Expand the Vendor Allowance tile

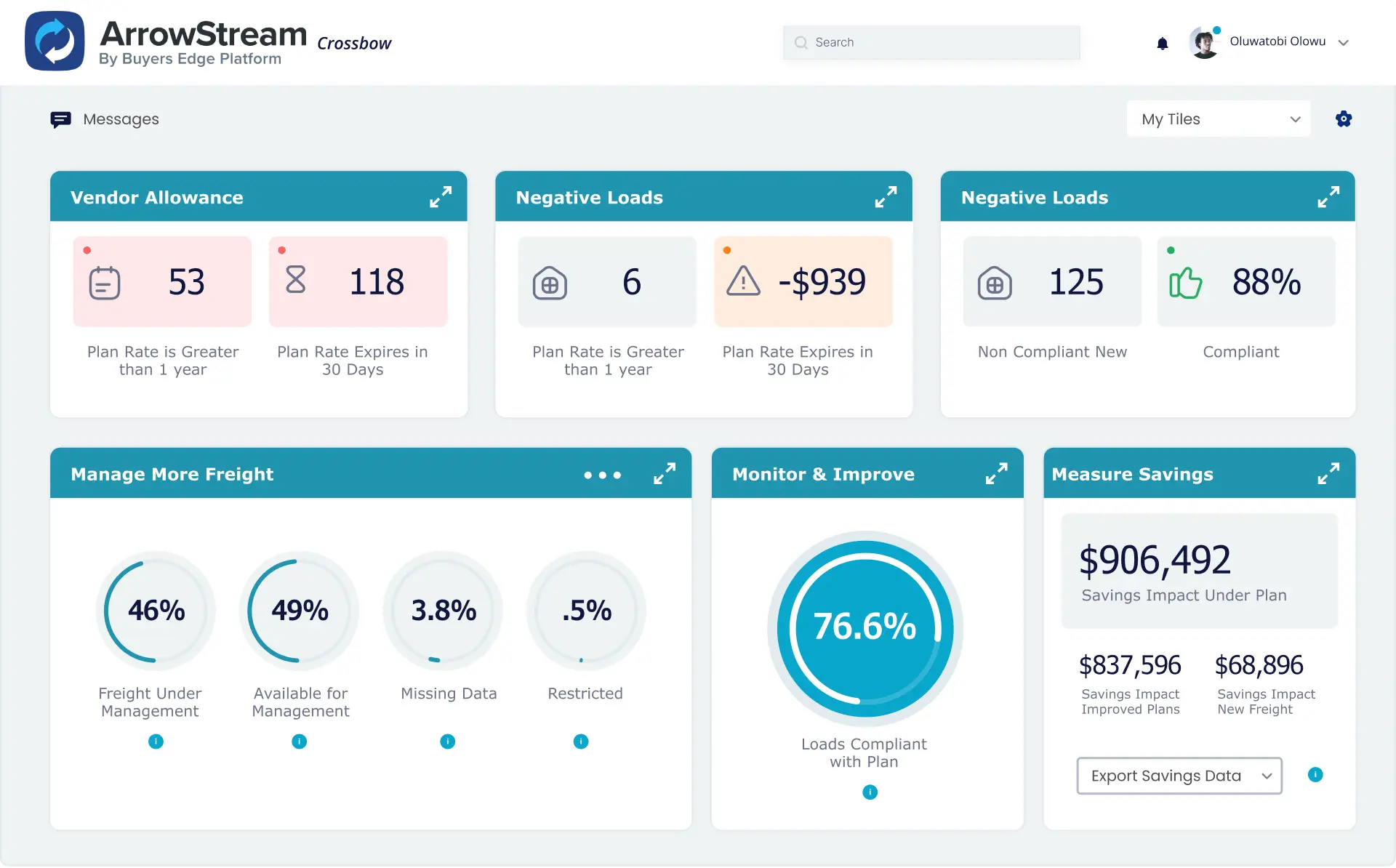pos(440,197)
